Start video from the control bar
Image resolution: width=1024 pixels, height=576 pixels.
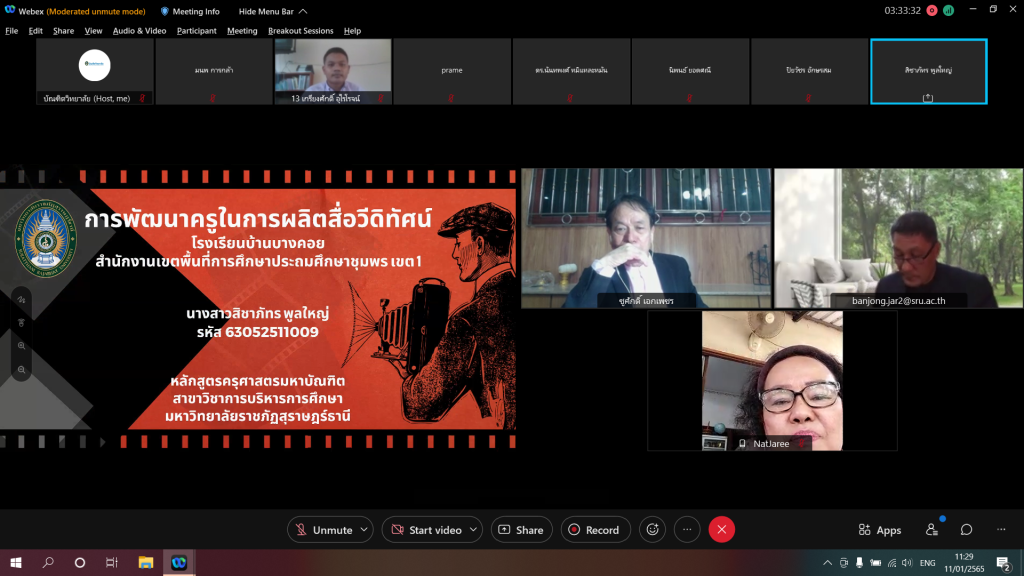(426, 530)
